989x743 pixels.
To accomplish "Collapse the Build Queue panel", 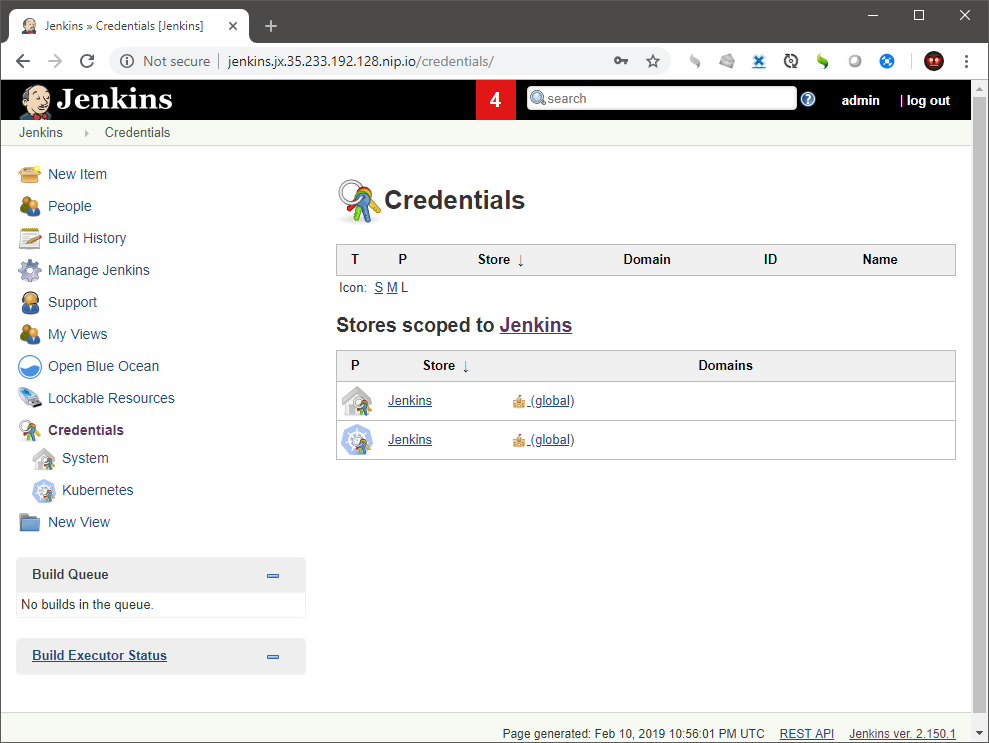I will tap(273, 576).
